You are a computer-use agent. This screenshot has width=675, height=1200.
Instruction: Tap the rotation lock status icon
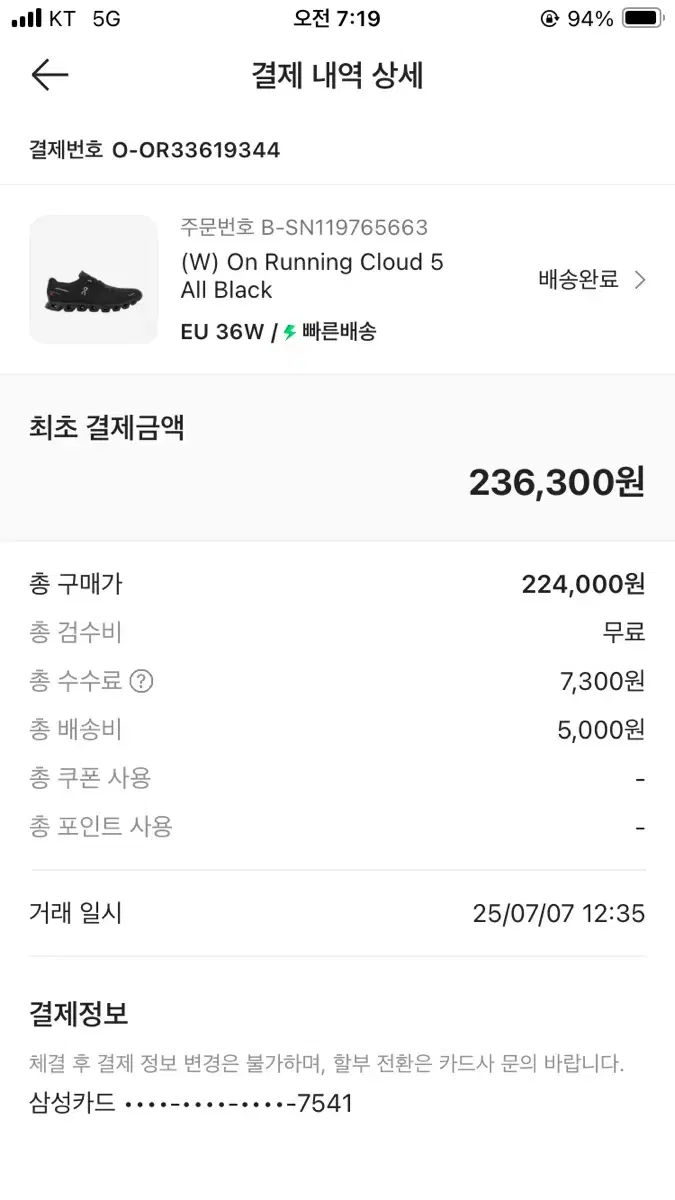click(549, 19)
